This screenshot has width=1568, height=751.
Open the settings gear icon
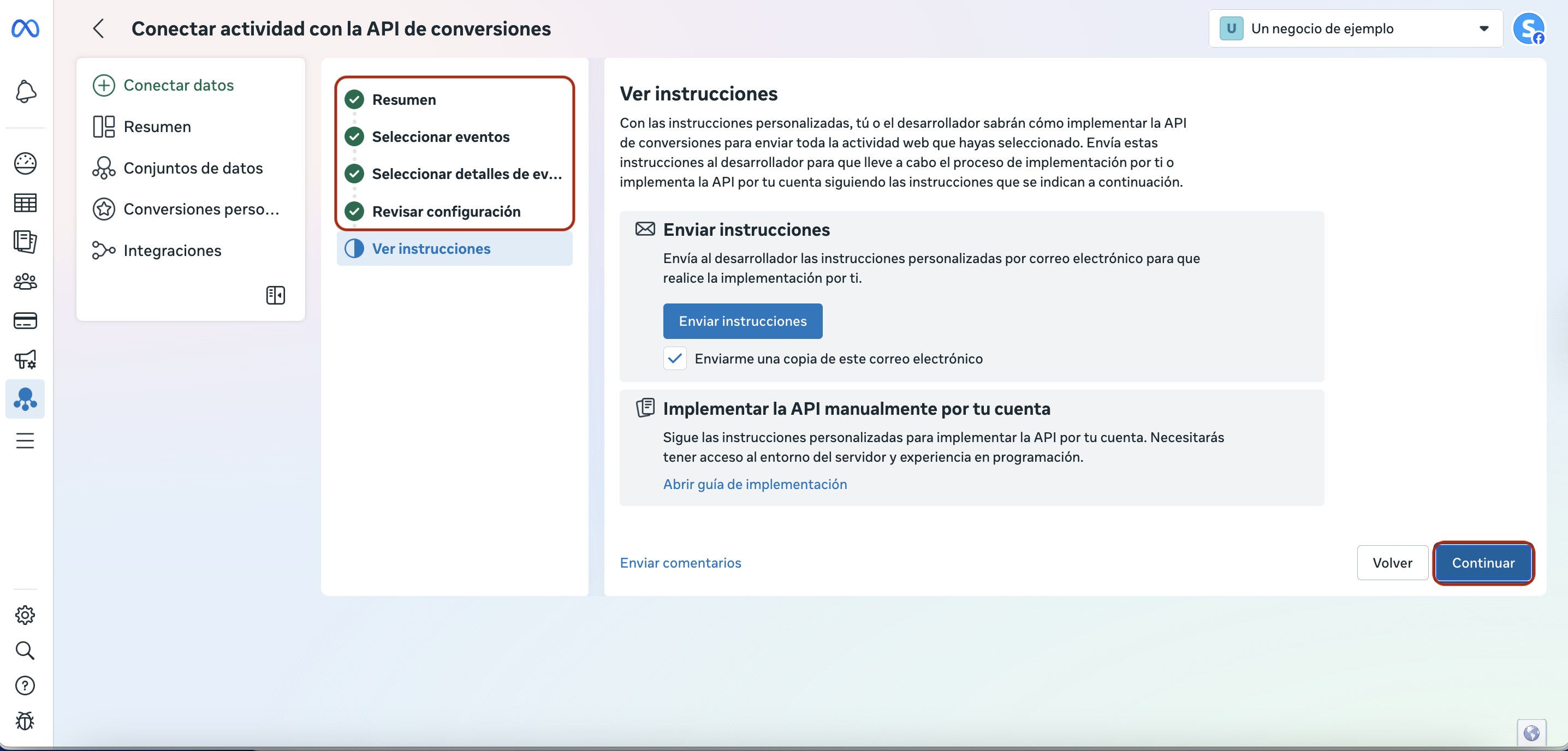[x=25, y=615]
